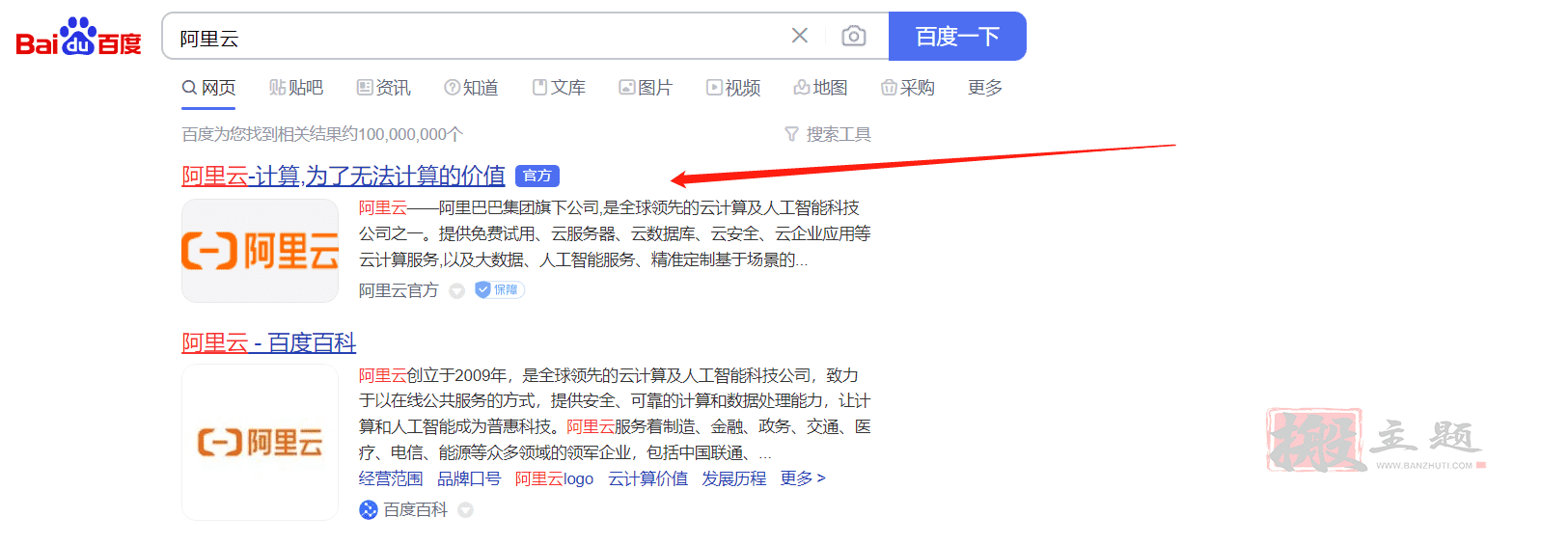Viewport: 1568px width, 545px height.
Task: Switch to the 图片 tab
Action: coord(646,88)
